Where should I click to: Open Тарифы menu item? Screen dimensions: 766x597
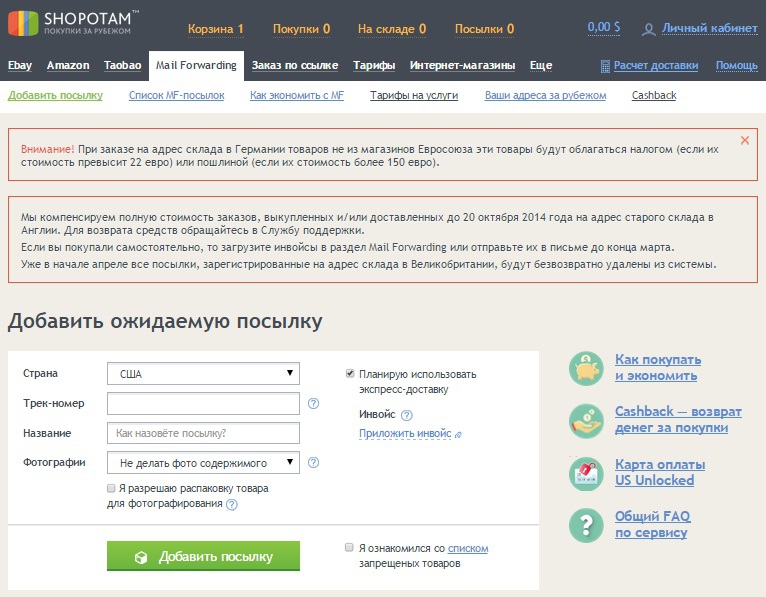click(374, 65)
